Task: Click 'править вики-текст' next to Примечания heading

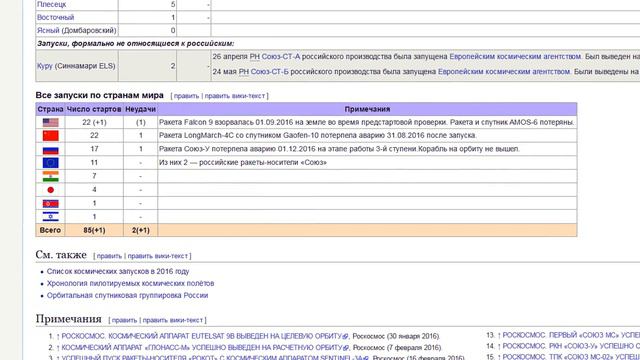Action: tap(173, 320)
